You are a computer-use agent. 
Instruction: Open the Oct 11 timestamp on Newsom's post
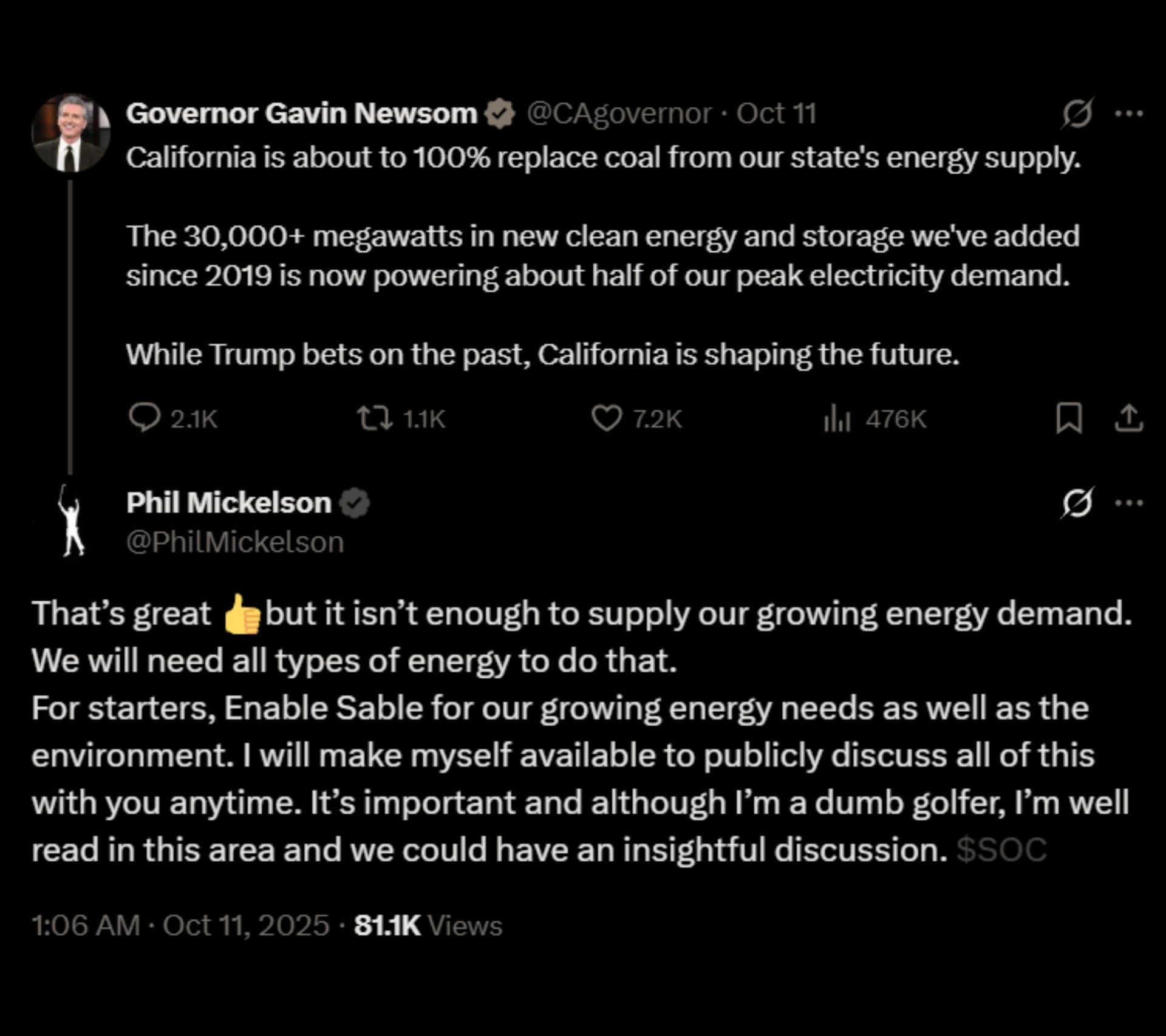(776, 114)
